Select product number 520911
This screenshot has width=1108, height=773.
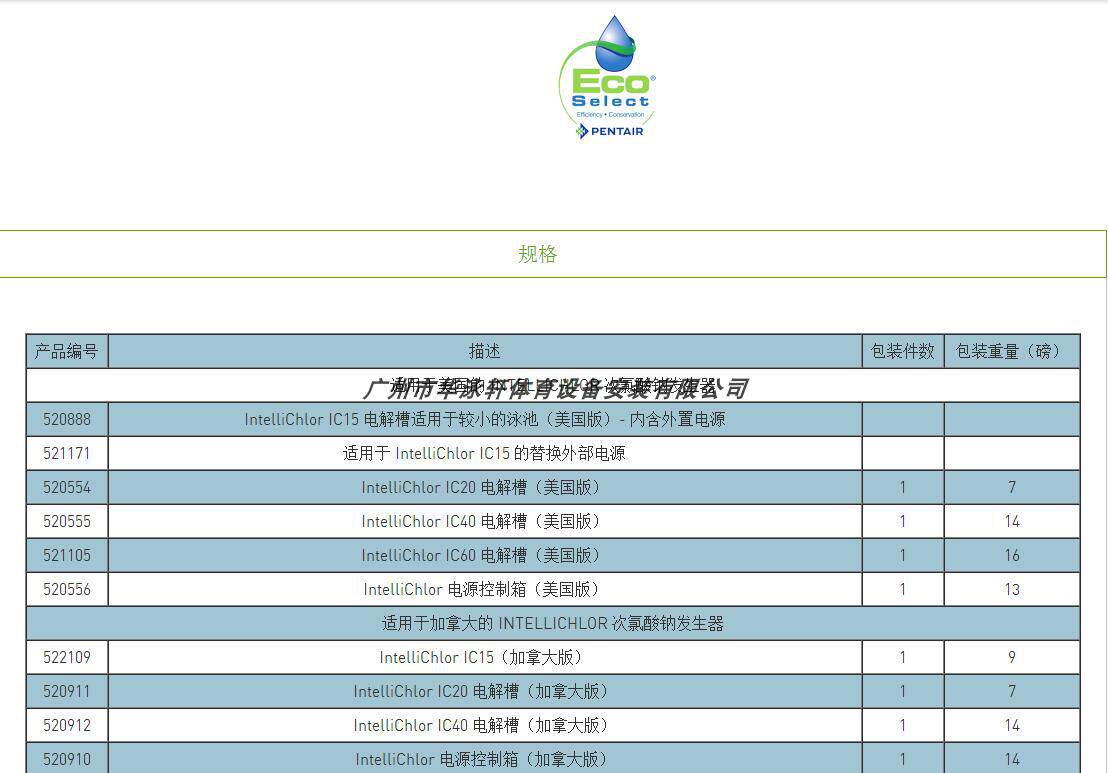click(x=66, y=691)
